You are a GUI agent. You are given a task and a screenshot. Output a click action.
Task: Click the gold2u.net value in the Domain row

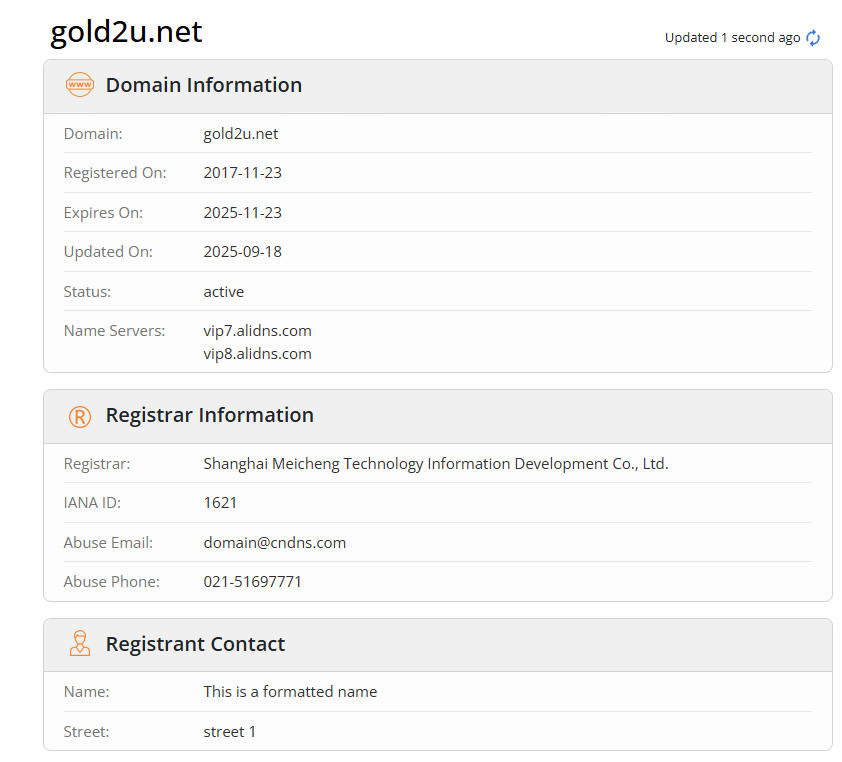click(240, 133)
